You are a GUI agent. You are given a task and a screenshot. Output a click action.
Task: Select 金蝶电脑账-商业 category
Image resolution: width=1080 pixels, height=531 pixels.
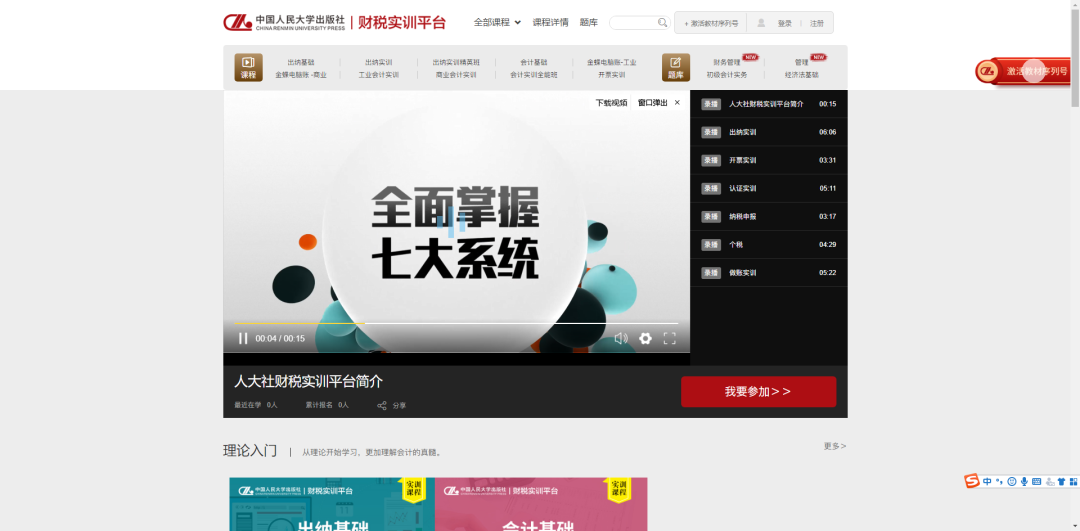pos(301,75)
